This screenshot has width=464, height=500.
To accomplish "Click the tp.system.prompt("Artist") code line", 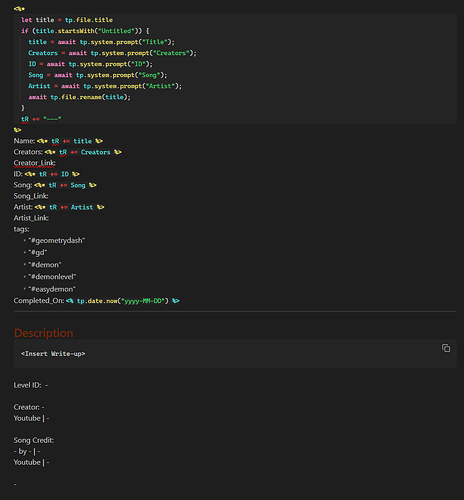I will coord(105,86).
